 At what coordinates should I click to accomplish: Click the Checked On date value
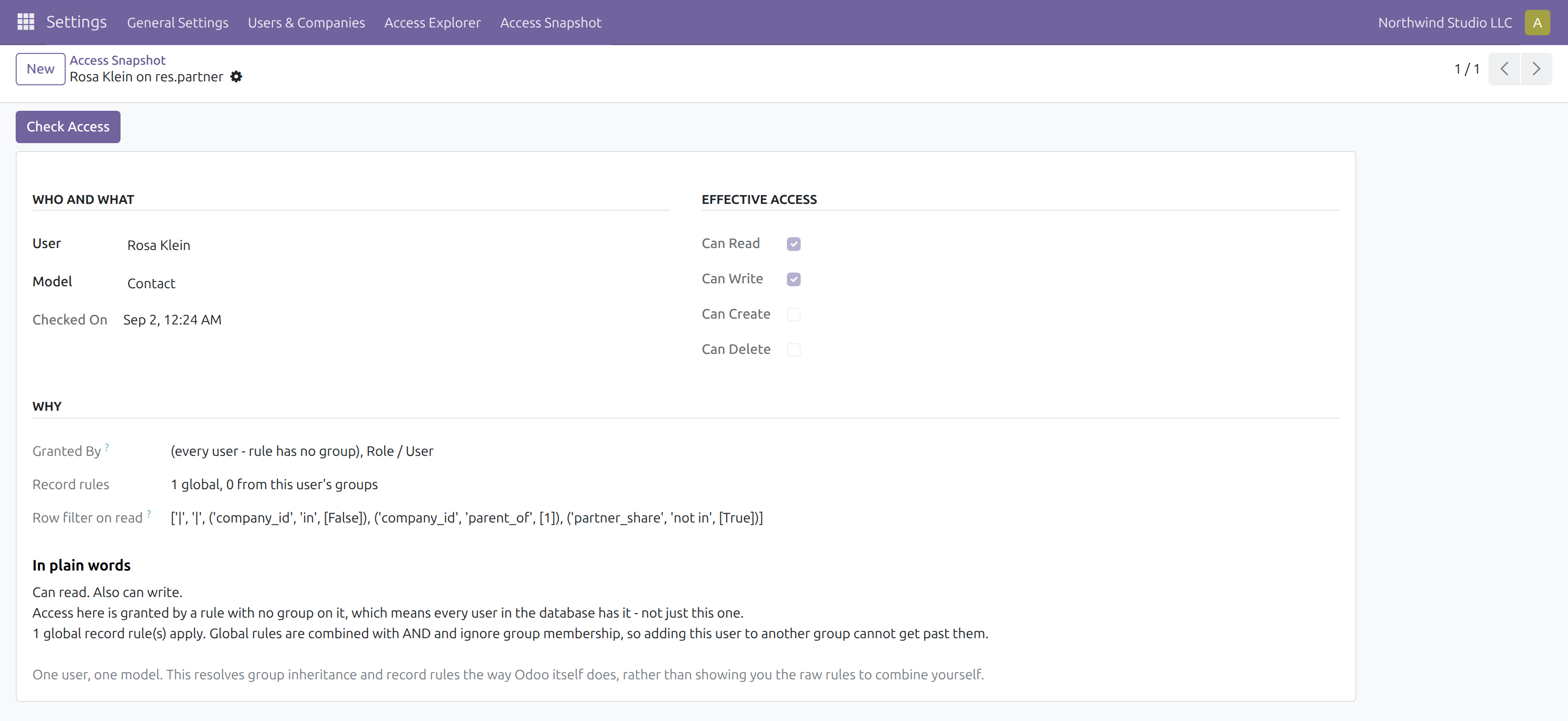coord(172,320)
